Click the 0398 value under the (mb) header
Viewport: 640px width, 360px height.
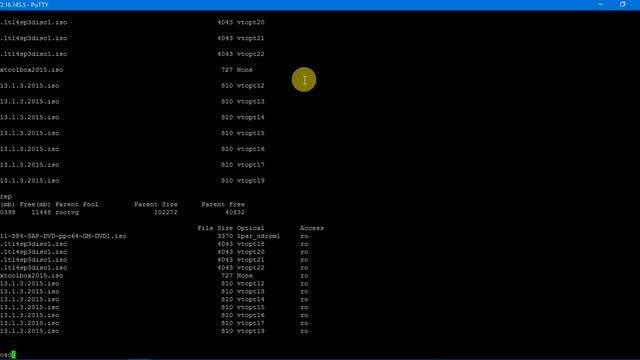[8, 212]
